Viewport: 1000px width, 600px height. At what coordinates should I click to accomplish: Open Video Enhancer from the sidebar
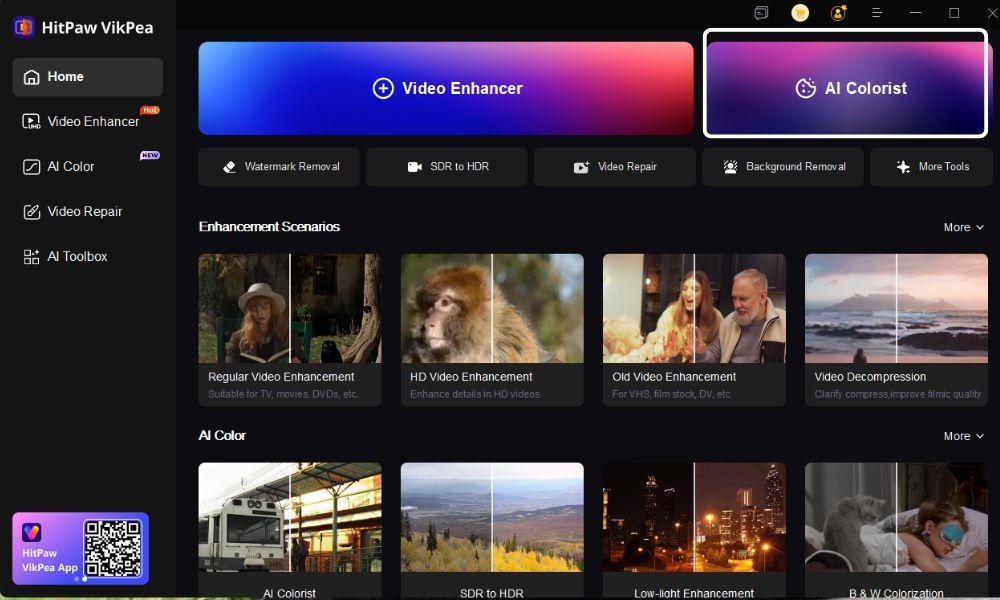pyautogui.click(x=87, y=121)
